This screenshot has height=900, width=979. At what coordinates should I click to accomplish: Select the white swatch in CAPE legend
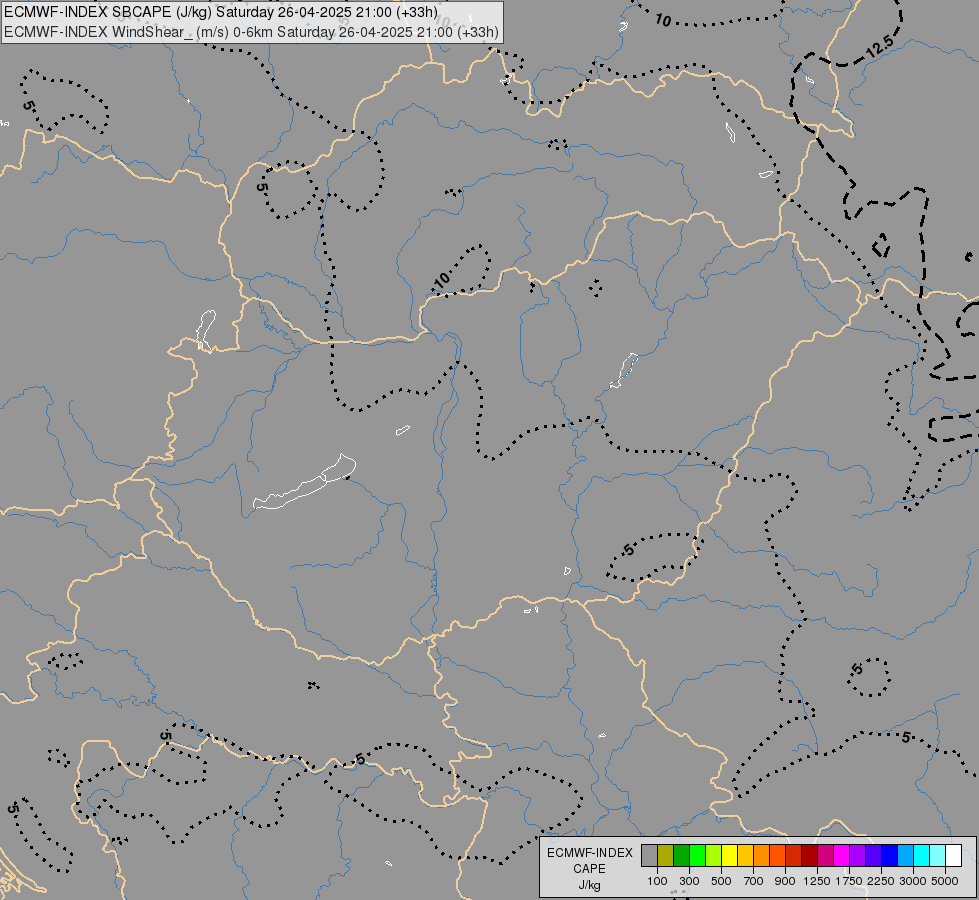953,856
